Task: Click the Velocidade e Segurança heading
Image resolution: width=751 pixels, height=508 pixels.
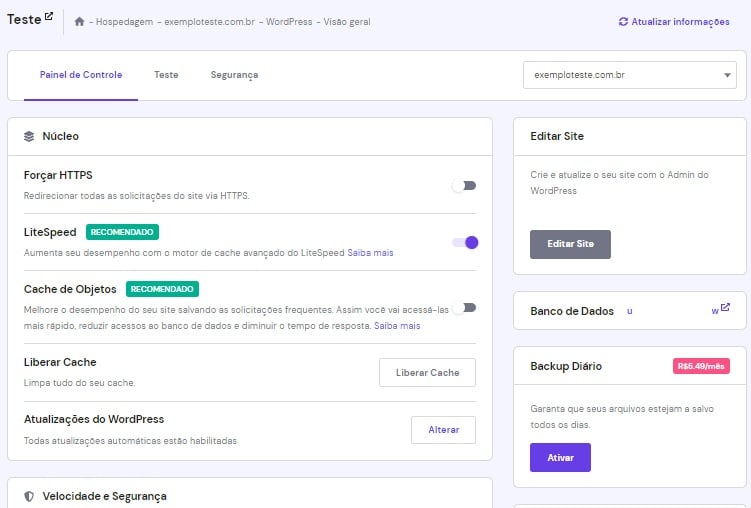Action: (x=104, y=497)
